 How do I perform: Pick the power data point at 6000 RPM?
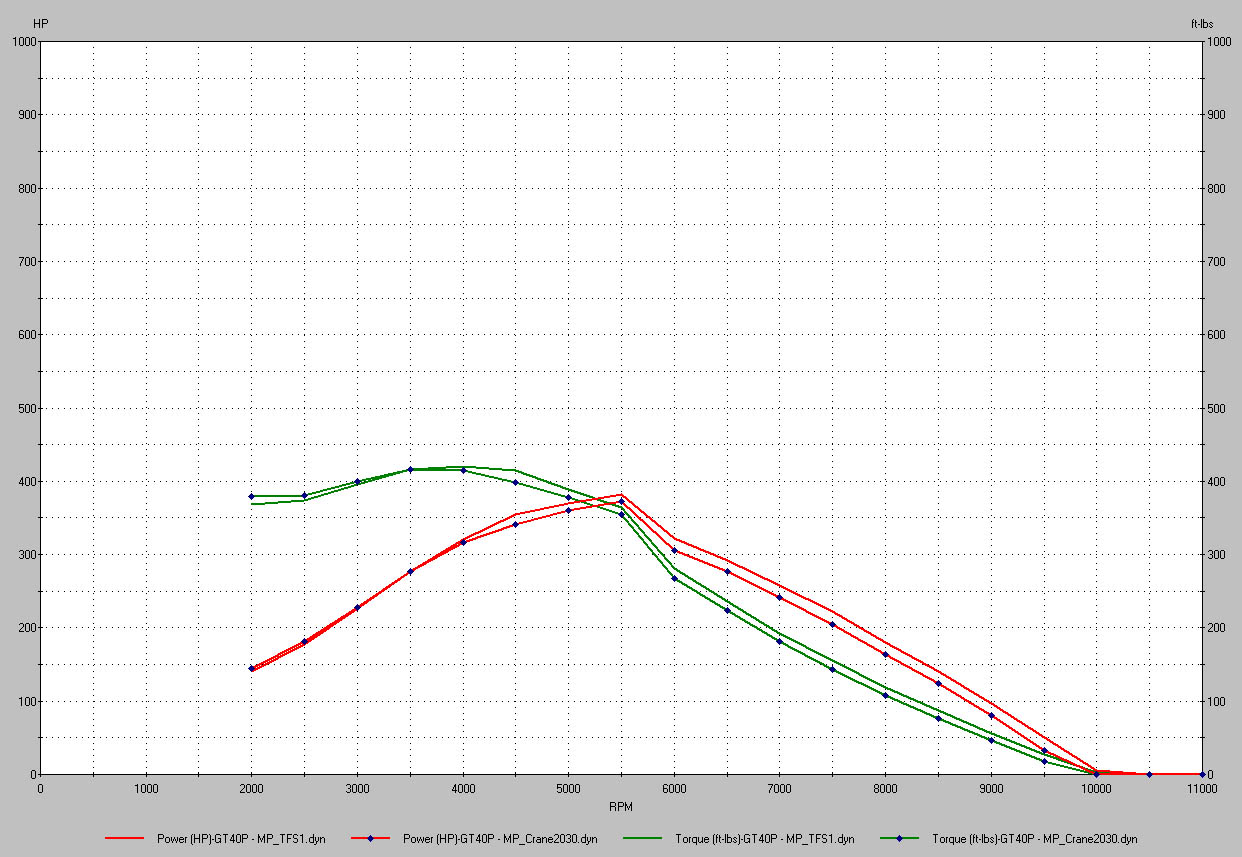point(674,550)
